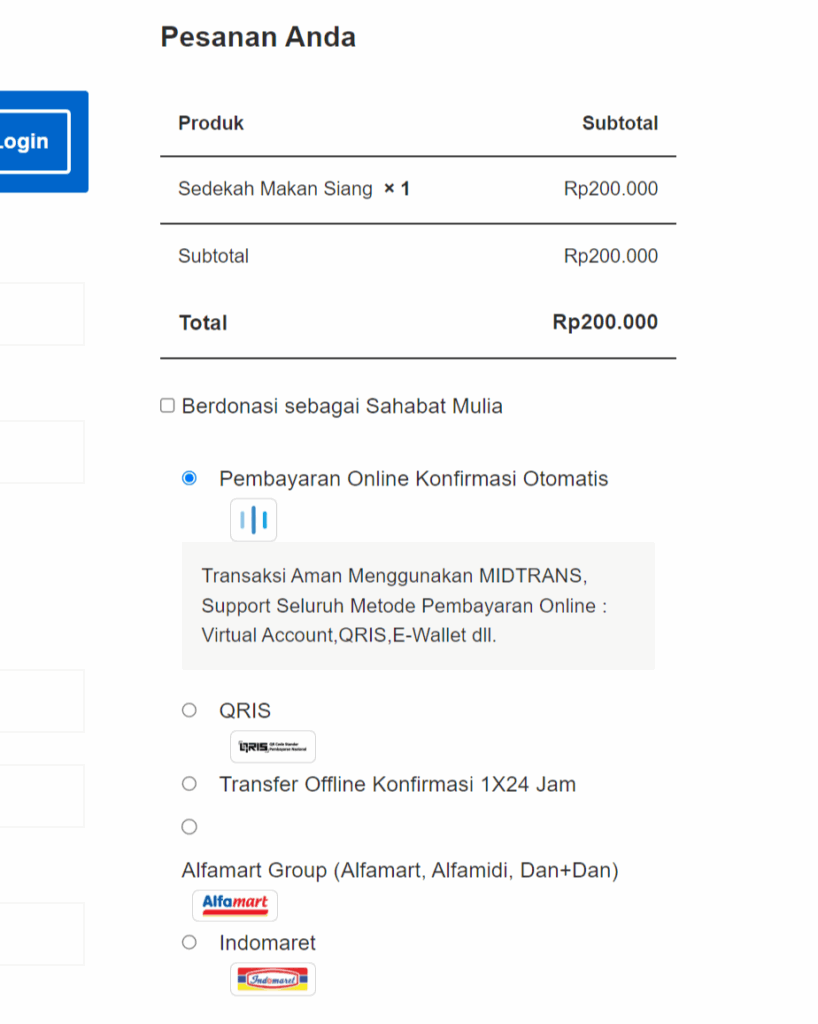Click the Berdonasi sebagai Sahabat Mulia label
Screen dimensions: 818x1024
coord(342,406)
